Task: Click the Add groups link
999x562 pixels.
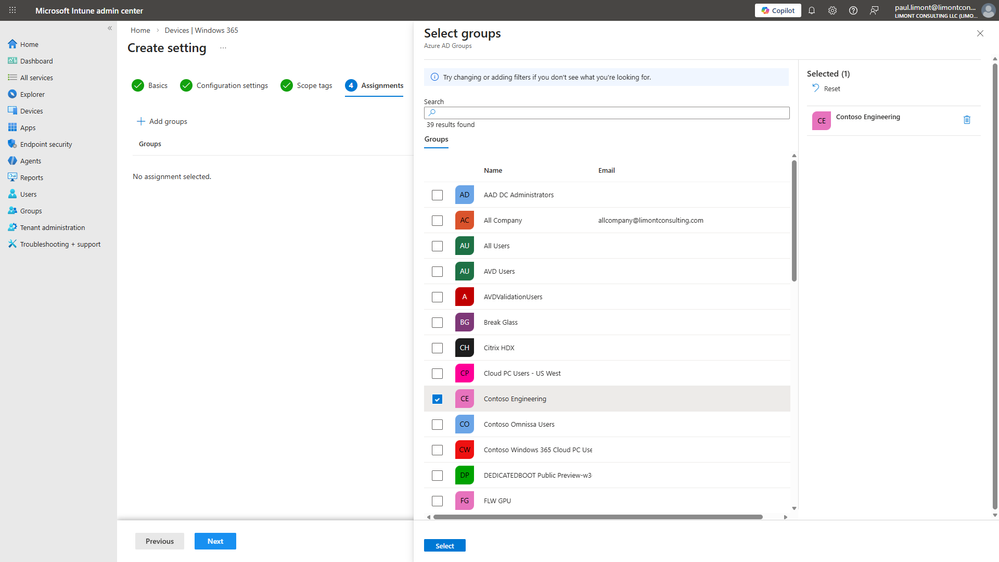Action: [x=162, y=121]
